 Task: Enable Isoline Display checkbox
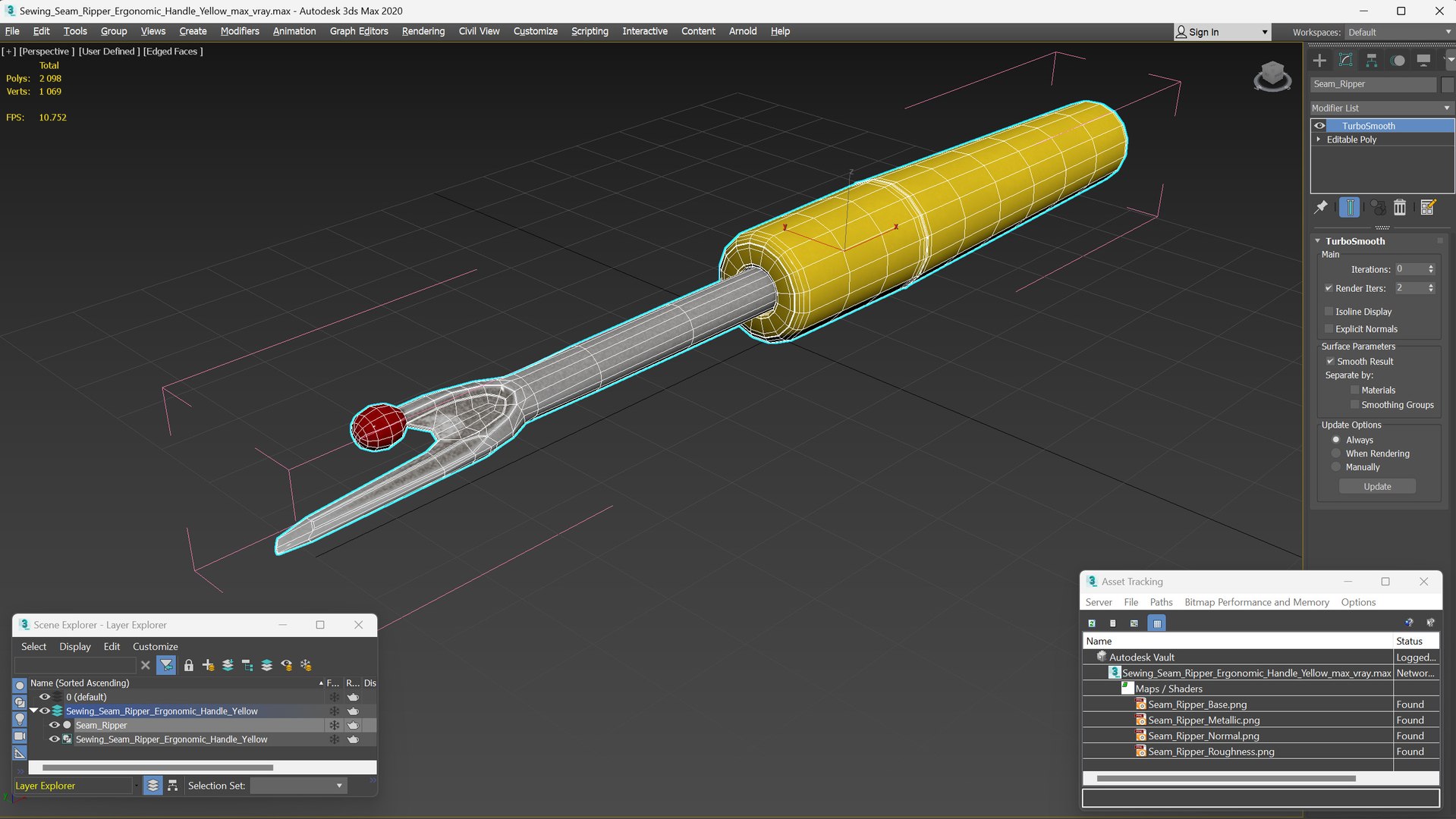point(1329,312)
